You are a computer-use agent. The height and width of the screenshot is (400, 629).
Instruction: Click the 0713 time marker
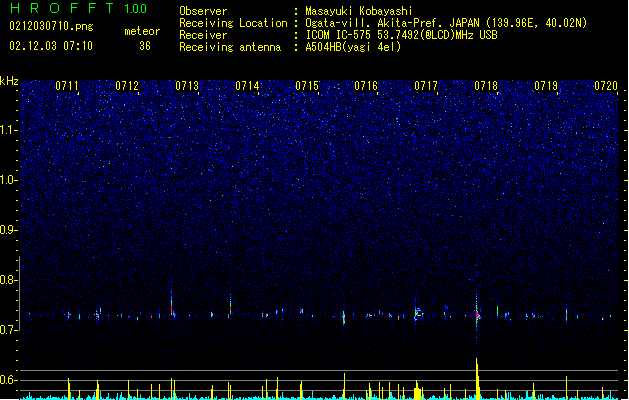click(x=187, y=86)
